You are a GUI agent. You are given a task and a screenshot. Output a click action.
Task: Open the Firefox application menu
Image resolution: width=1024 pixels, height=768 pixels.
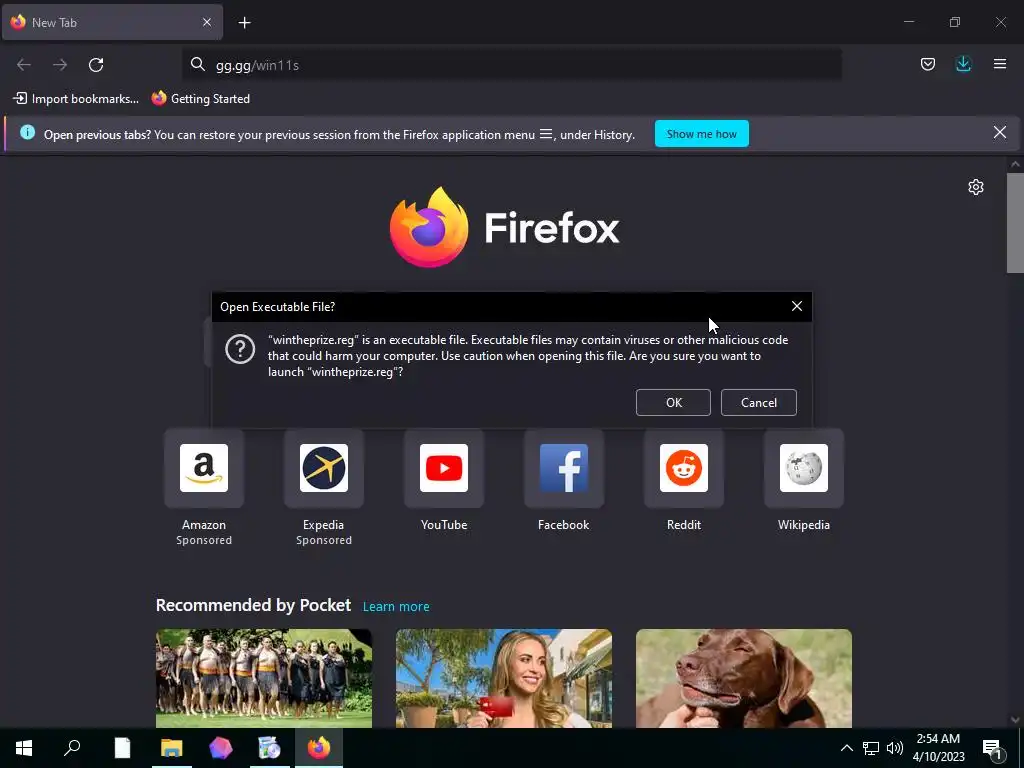point(1000,64)
